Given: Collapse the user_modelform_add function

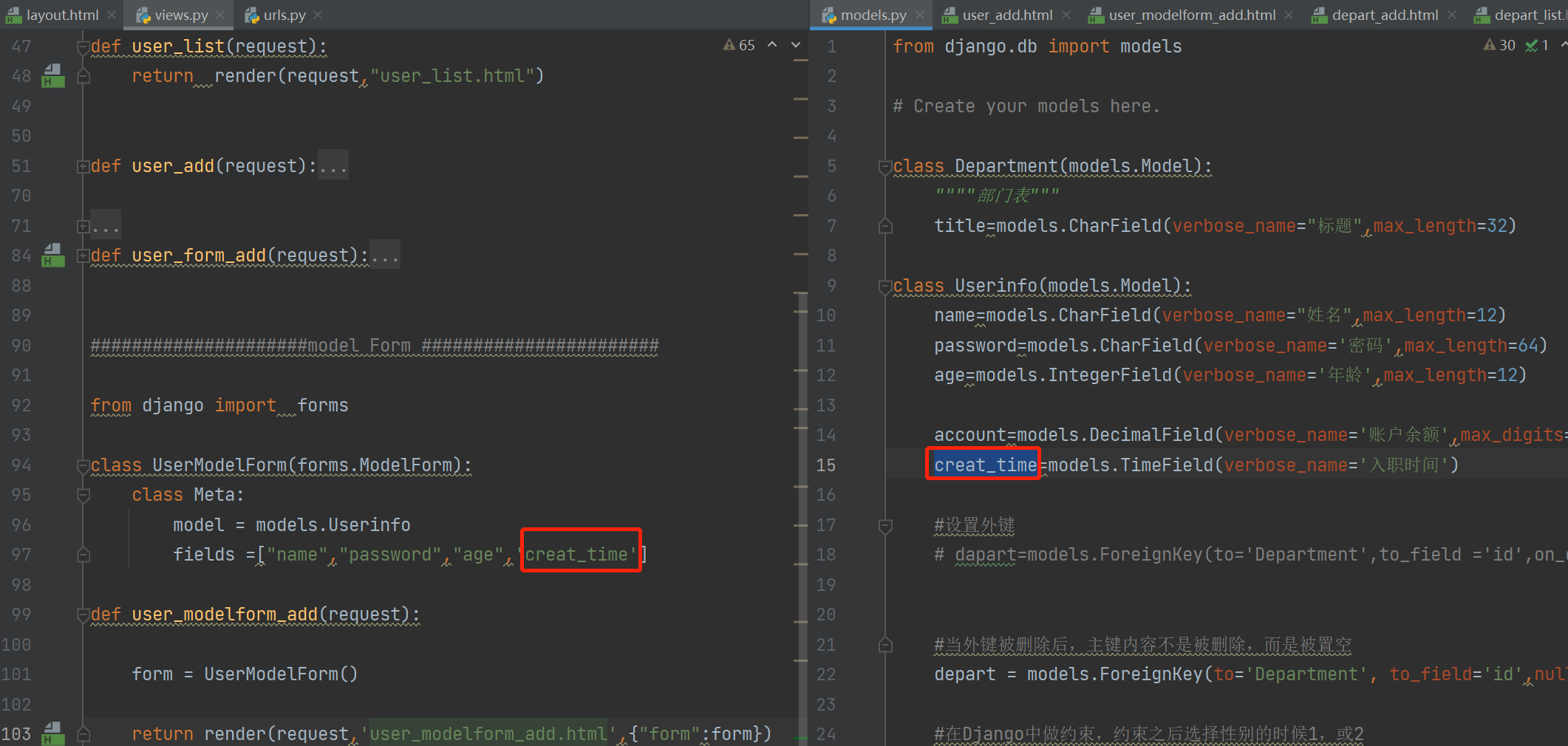Looking at the screenshot, I should coord(83,615).
